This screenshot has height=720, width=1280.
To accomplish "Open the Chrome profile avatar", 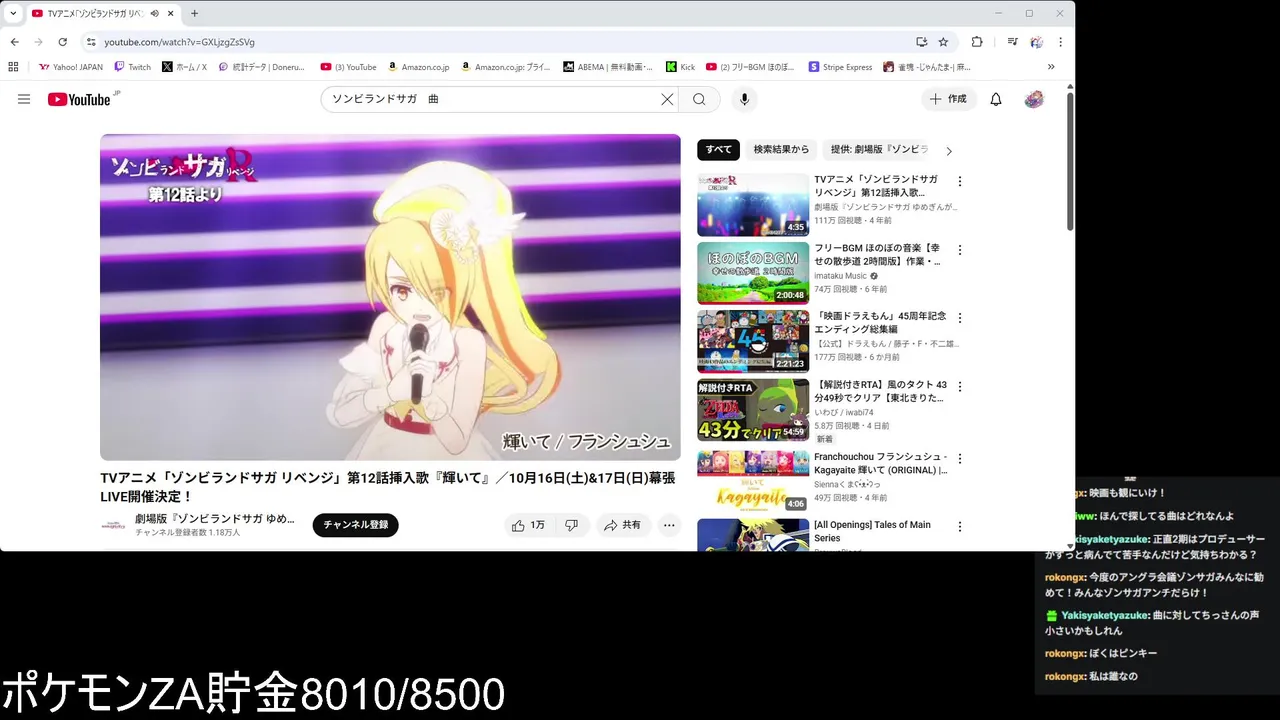I will coord(1036,42).
